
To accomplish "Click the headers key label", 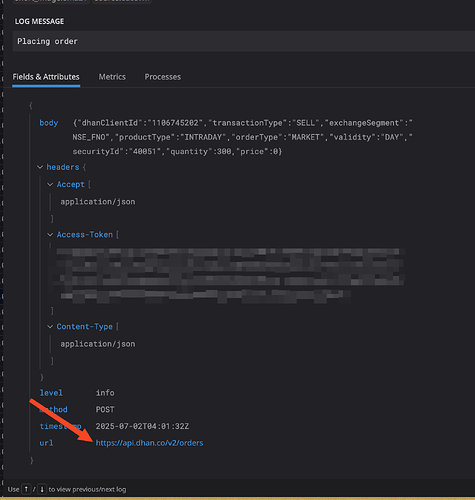I will [x=63, y=167].
